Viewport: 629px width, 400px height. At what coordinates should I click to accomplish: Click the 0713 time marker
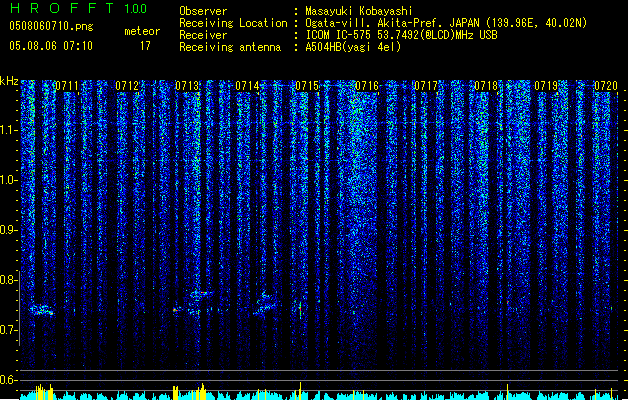point(187,86)
